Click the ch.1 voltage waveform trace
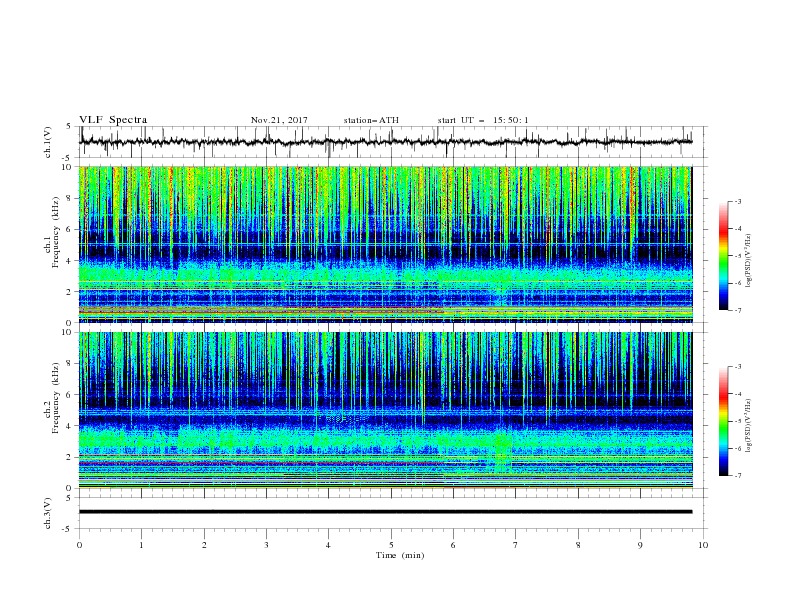Screen dimensions: 792x612 385,142
